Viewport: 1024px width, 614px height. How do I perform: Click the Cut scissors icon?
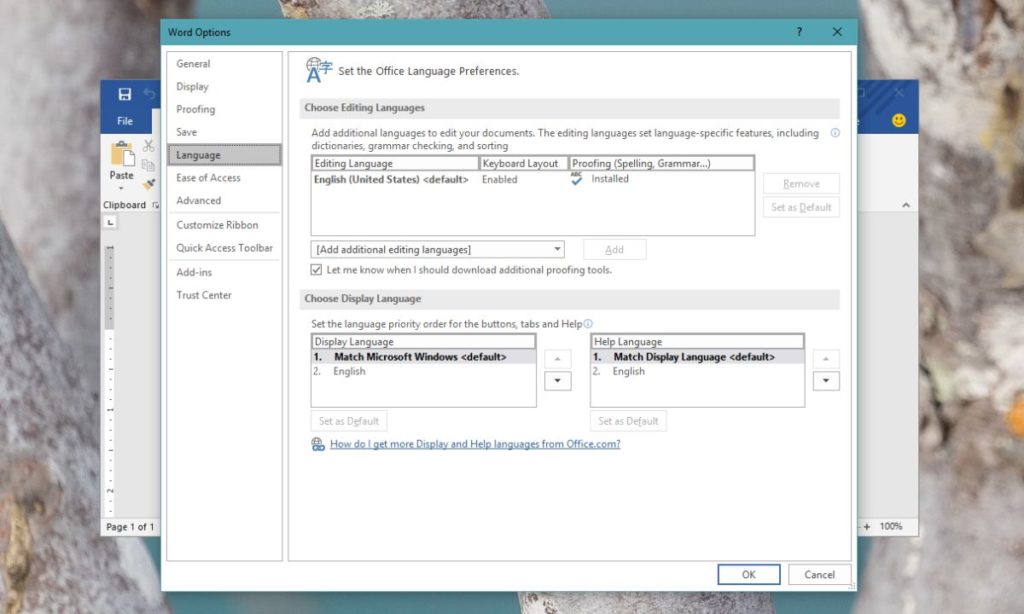pyautogui.click(x=148, y=146)
